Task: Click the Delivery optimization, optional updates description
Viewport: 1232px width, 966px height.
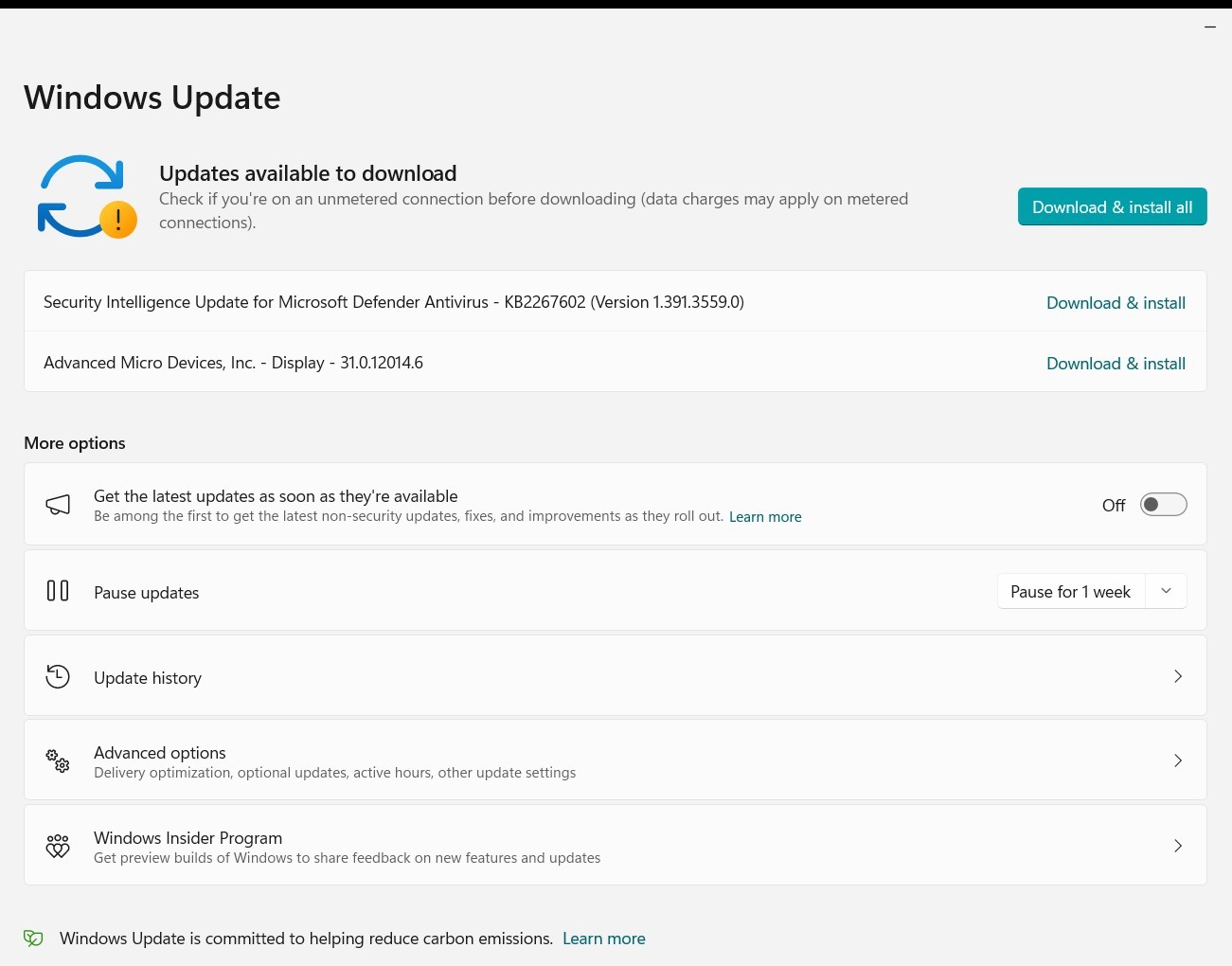Action: pos(335,773)
